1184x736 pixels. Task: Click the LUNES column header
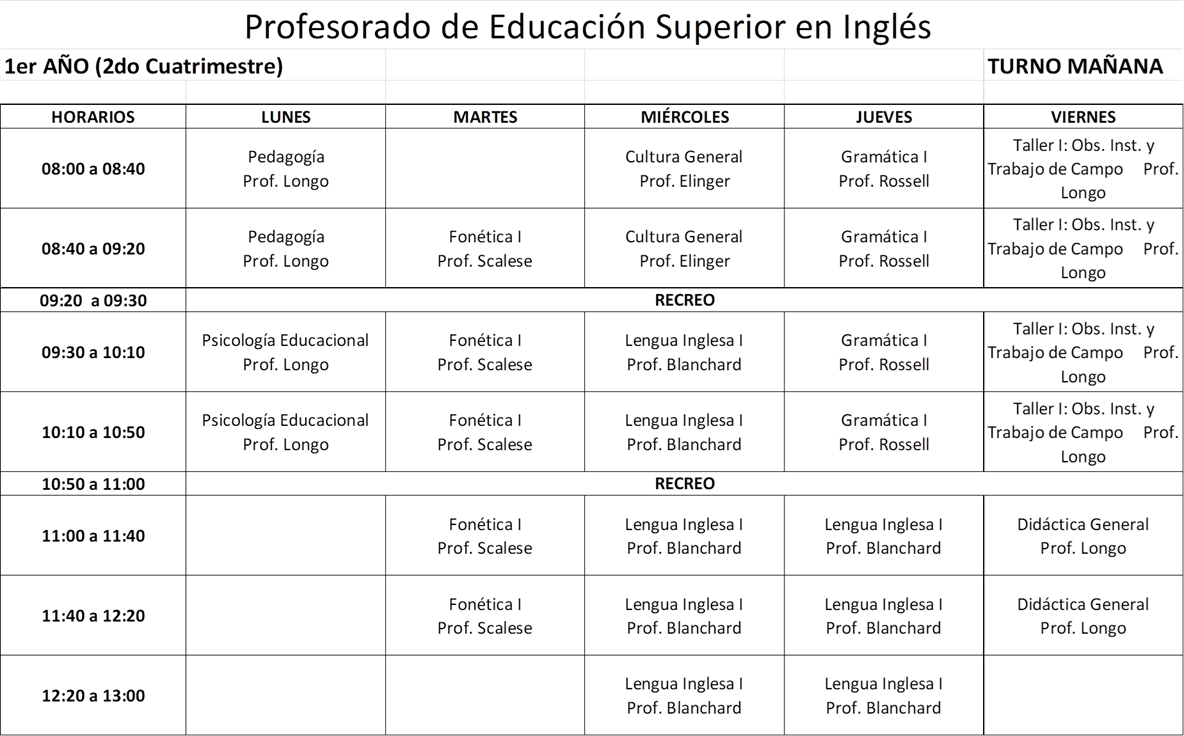tap(285, 117)
